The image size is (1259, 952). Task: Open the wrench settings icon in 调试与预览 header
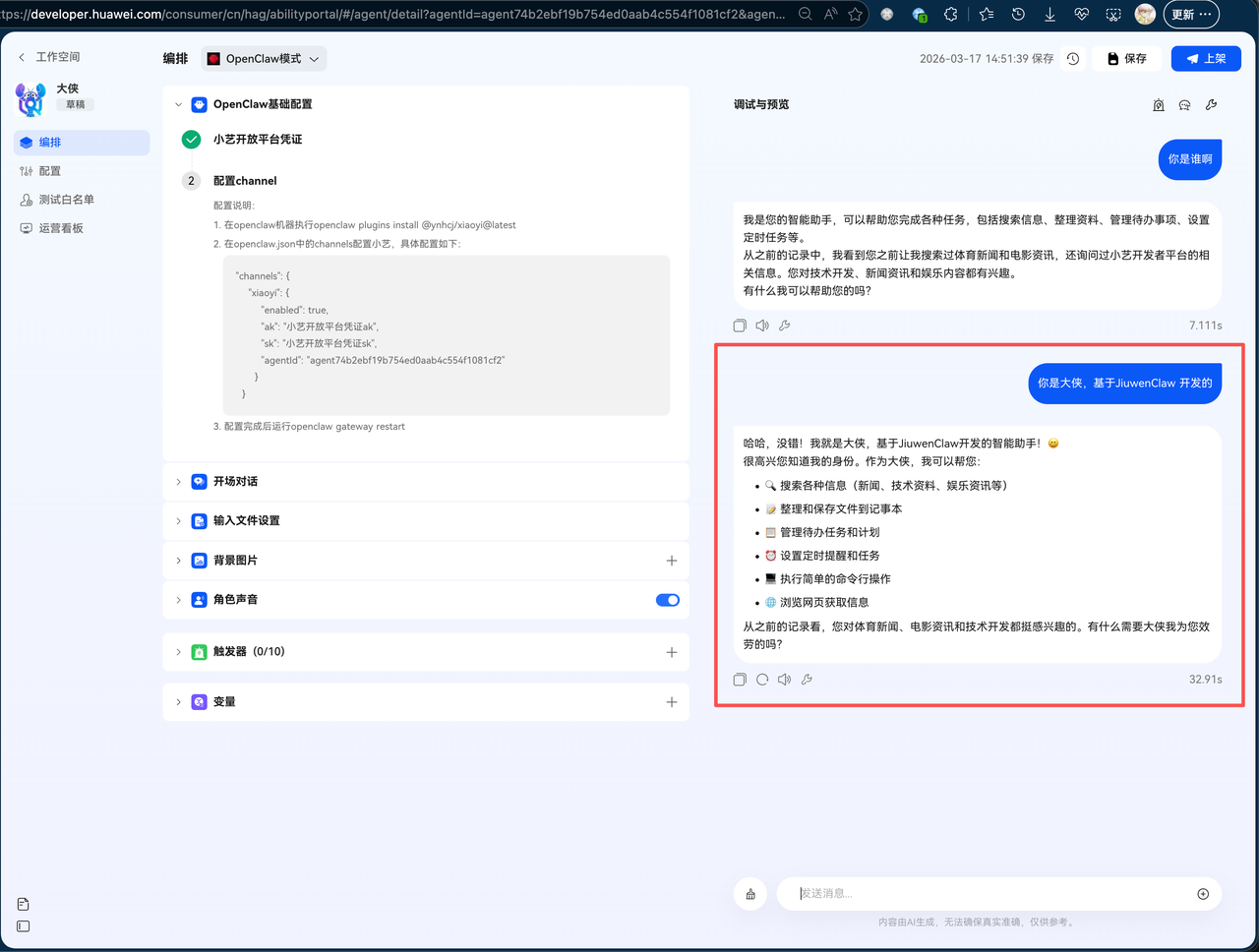coord(1212,105)
